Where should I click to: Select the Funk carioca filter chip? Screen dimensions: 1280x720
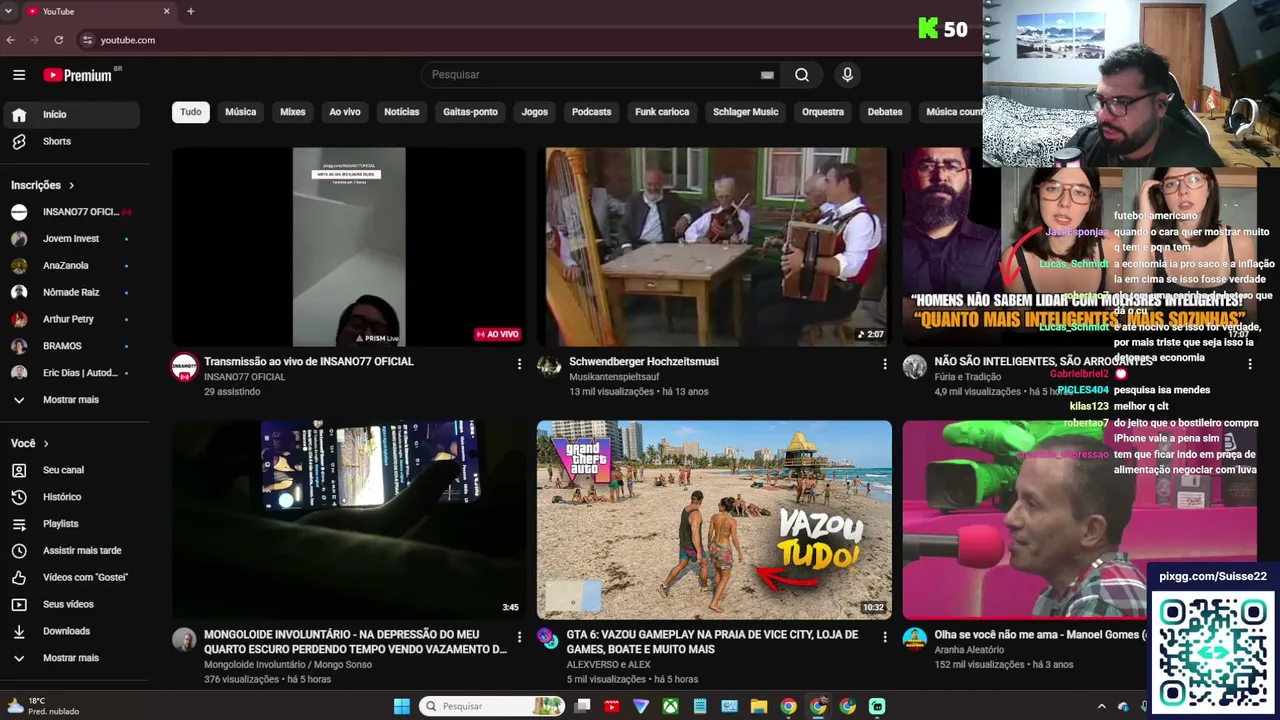point(662,112)
